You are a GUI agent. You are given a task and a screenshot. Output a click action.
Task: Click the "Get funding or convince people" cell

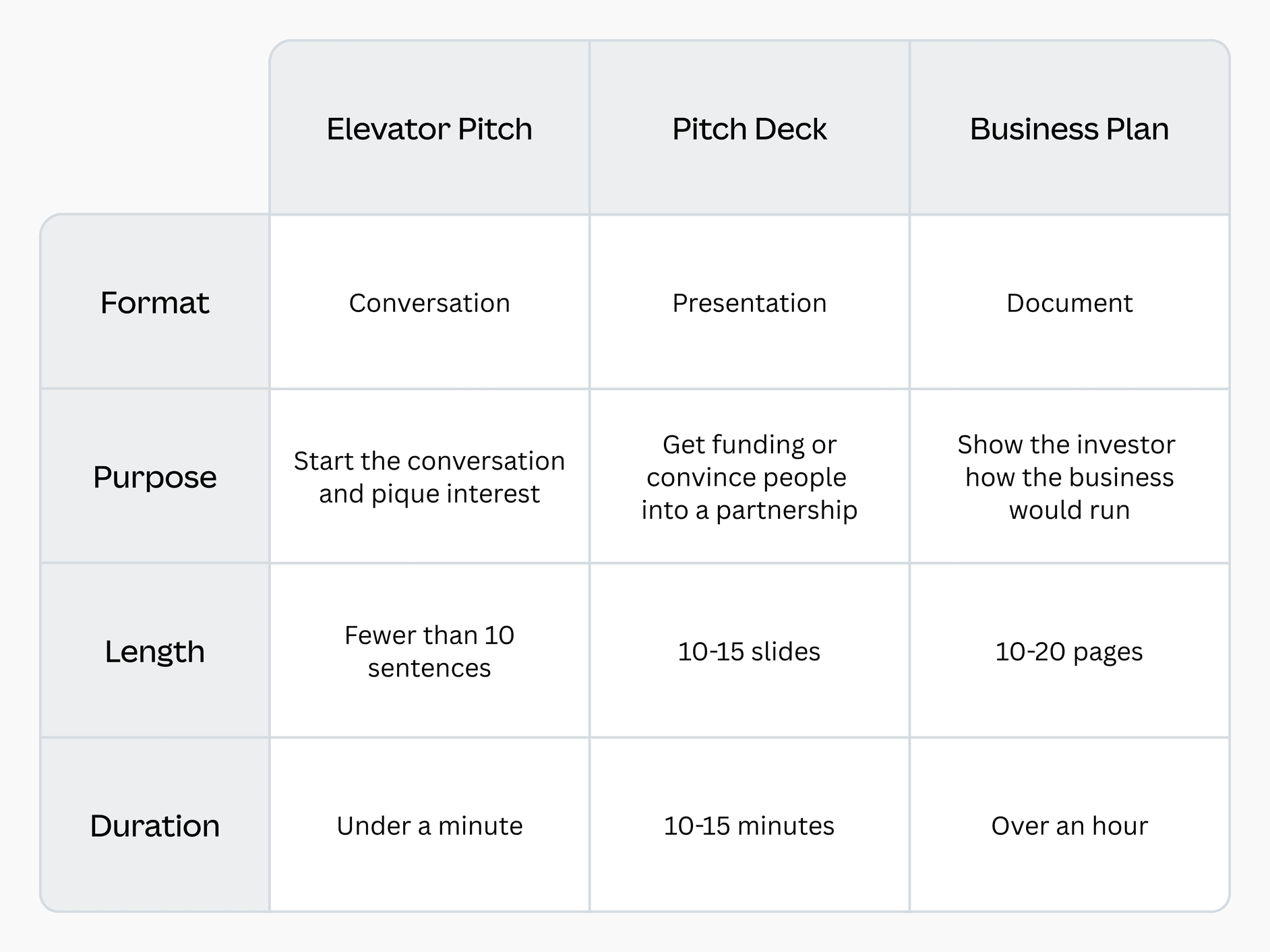coord(749,477)
